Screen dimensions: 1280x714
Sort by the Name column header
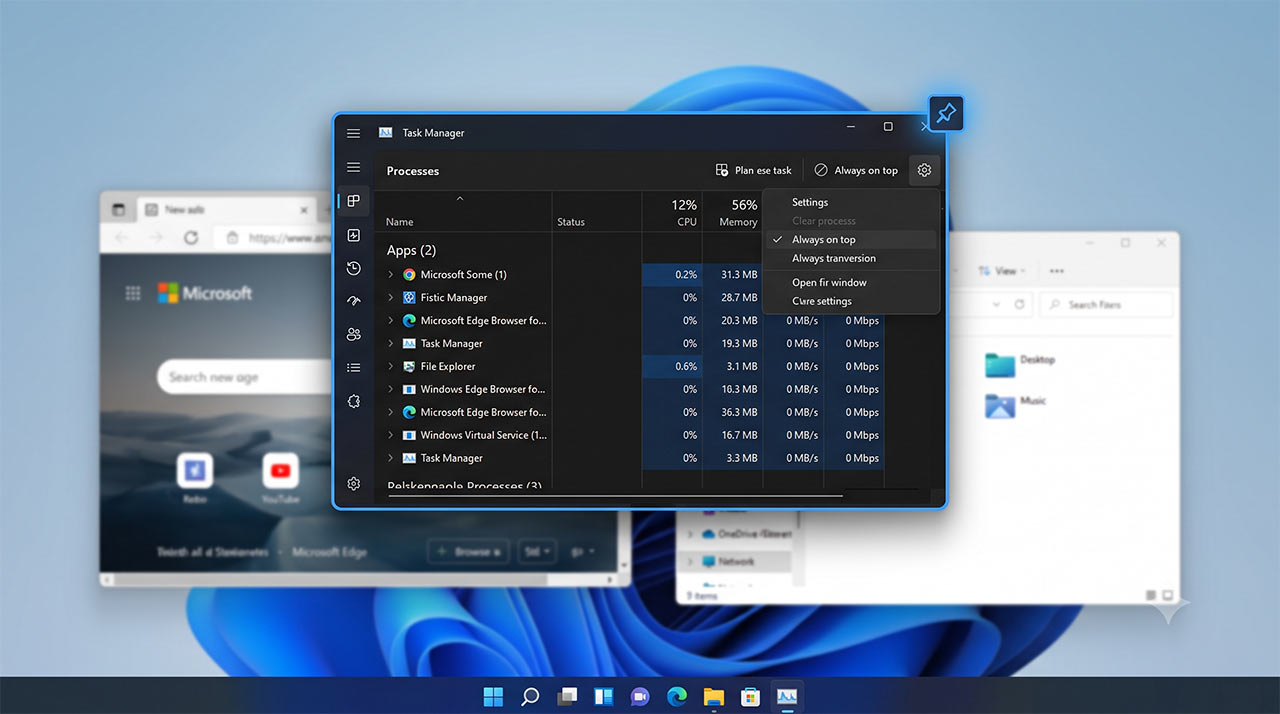tap(463, 212)
